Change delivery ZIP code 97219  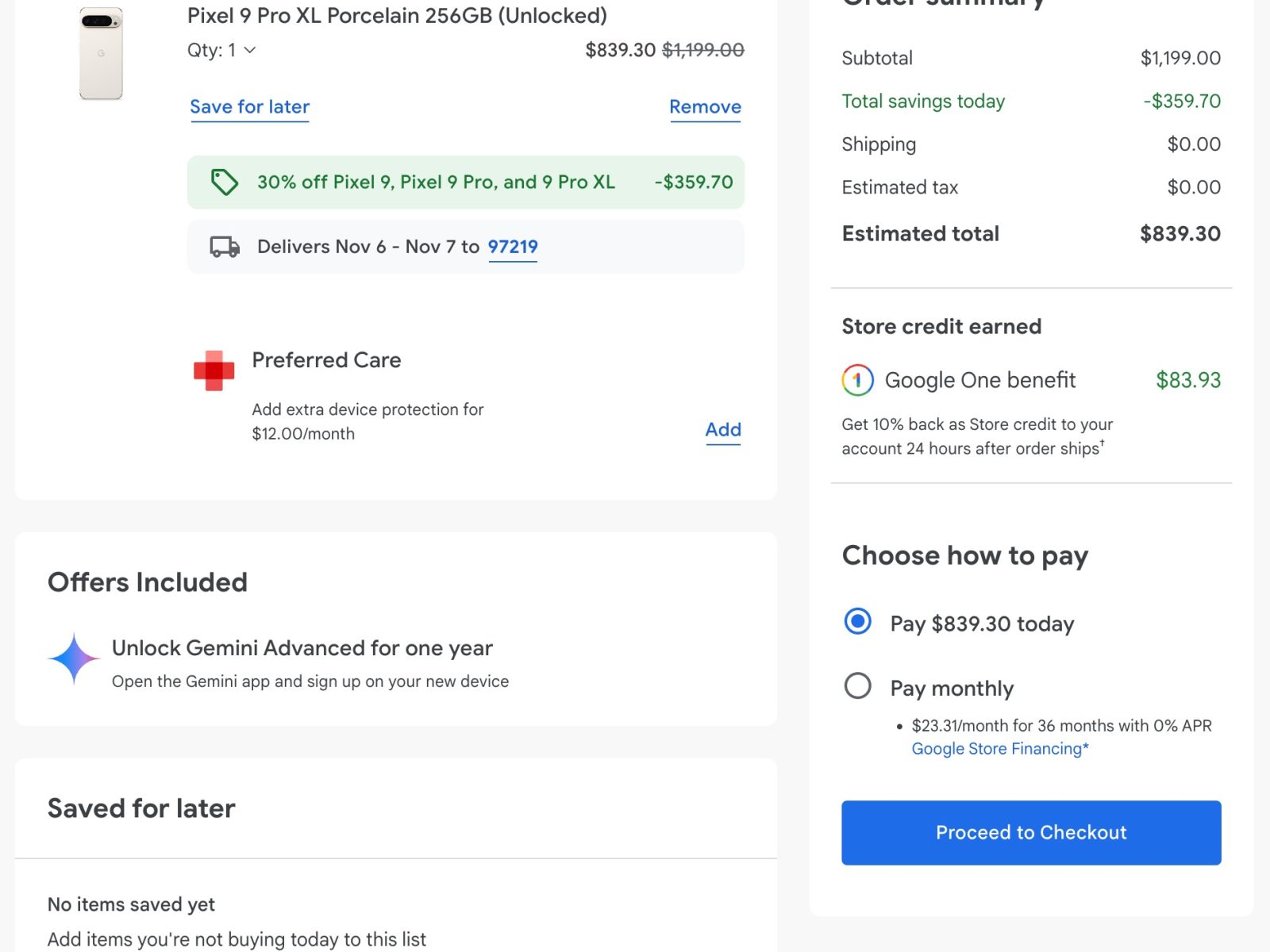pos(513,247)
